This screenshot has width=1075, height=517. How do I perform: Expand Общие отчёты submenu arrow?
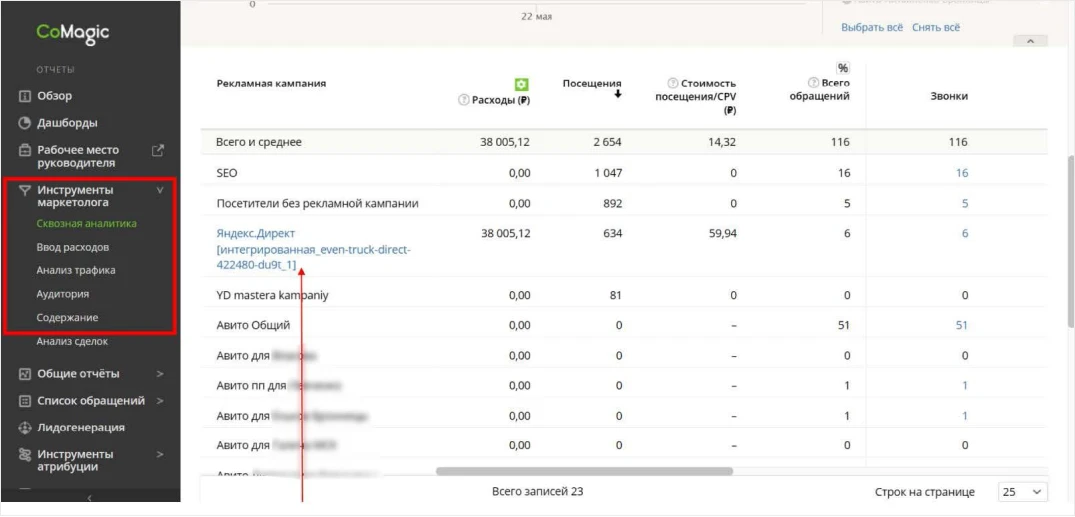[x=160, y=374]
